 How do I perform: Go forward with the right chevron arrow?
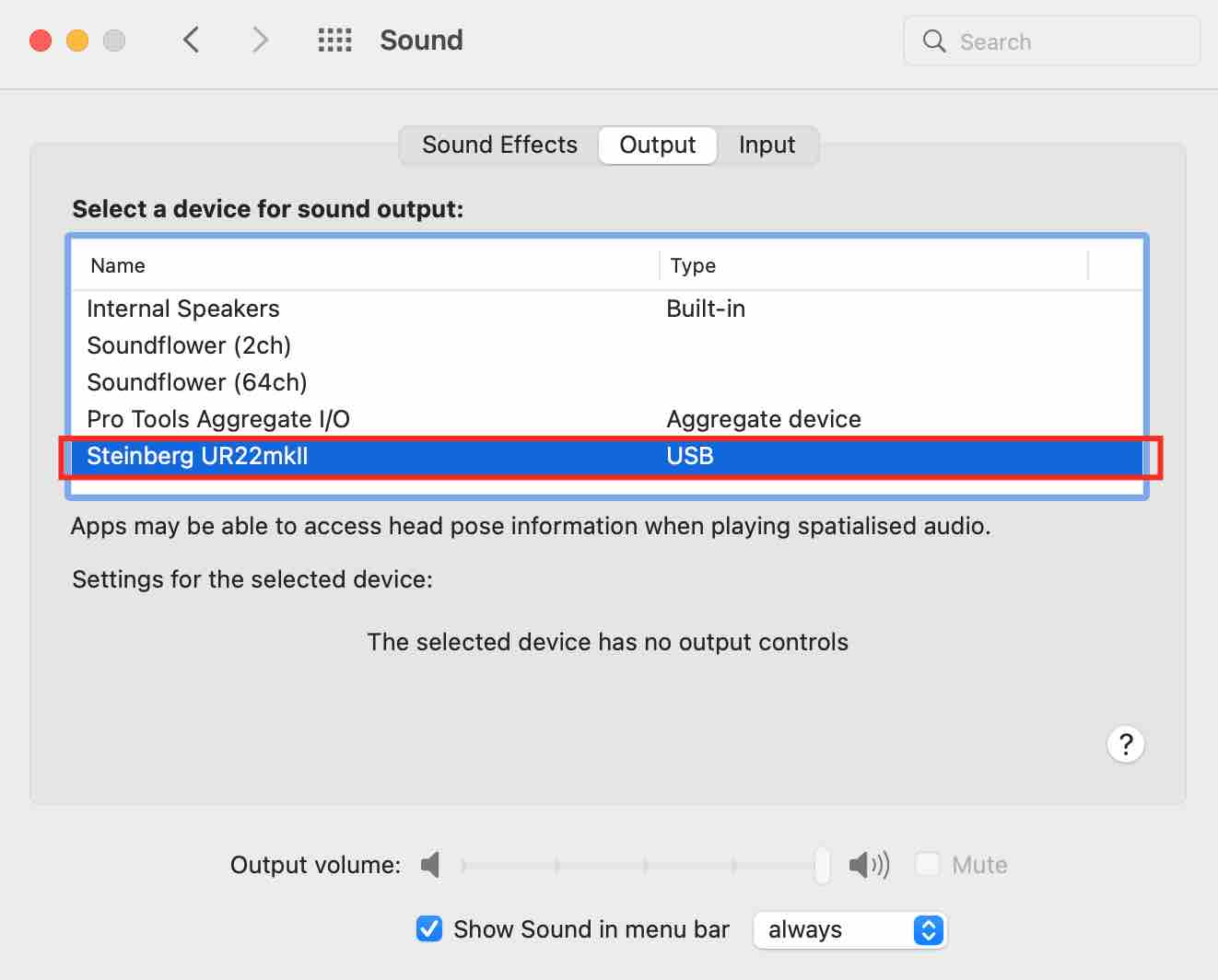point(261,41)
